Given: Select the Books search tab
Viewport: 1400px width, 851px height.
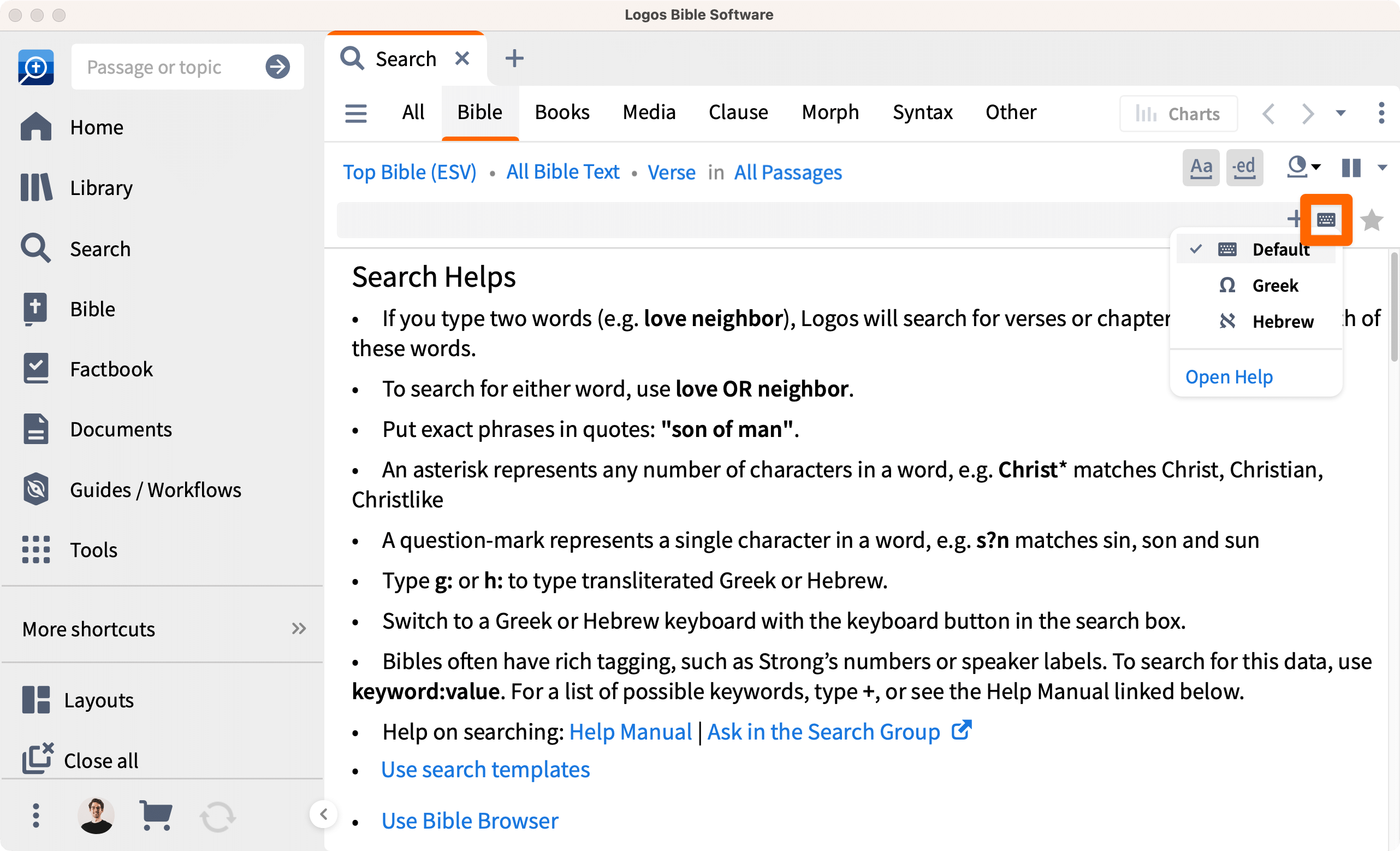Looking at the screenshot, I should [562, 113].
